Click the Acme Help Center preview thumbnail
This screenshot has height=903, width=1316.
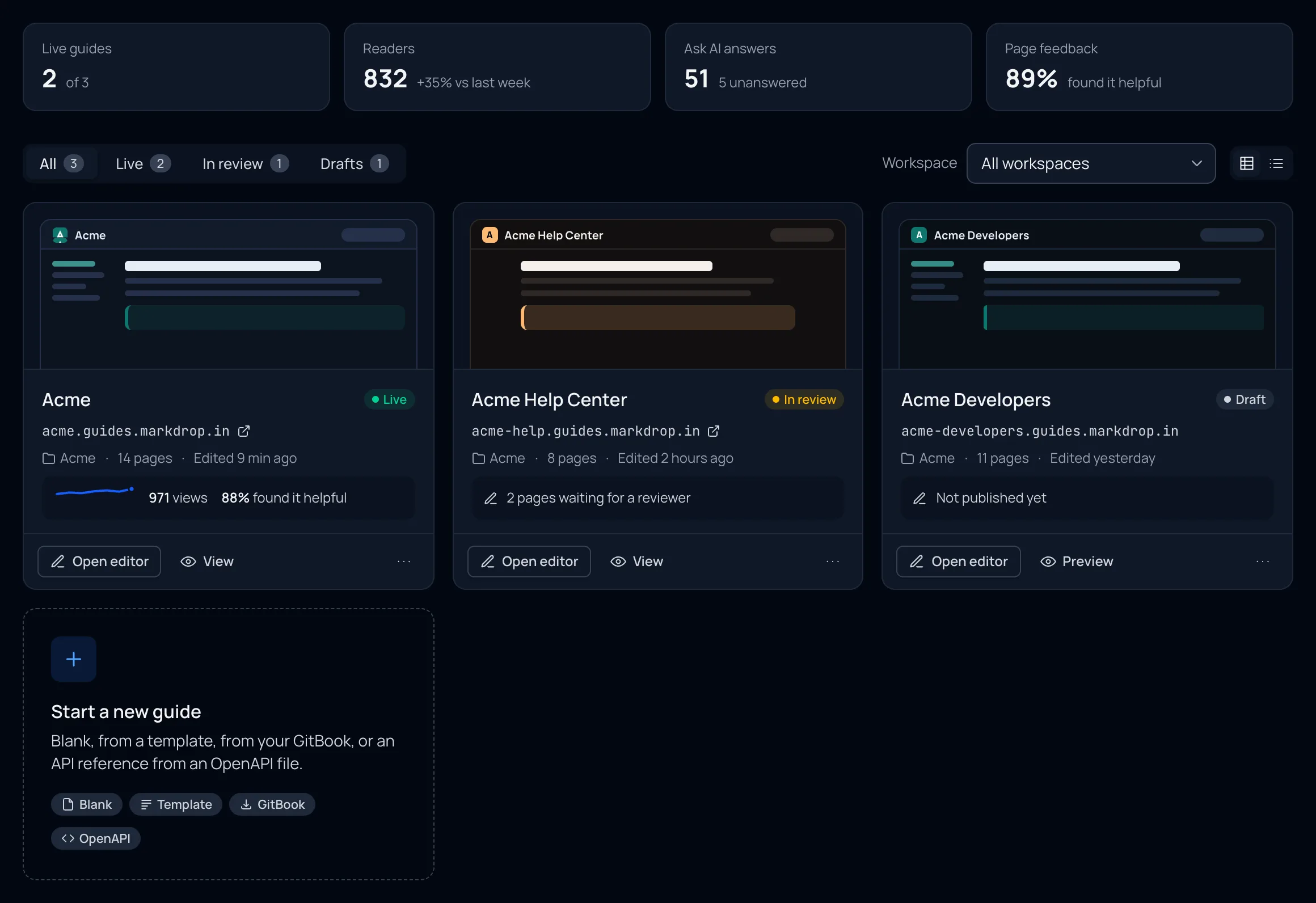(658, 294)
